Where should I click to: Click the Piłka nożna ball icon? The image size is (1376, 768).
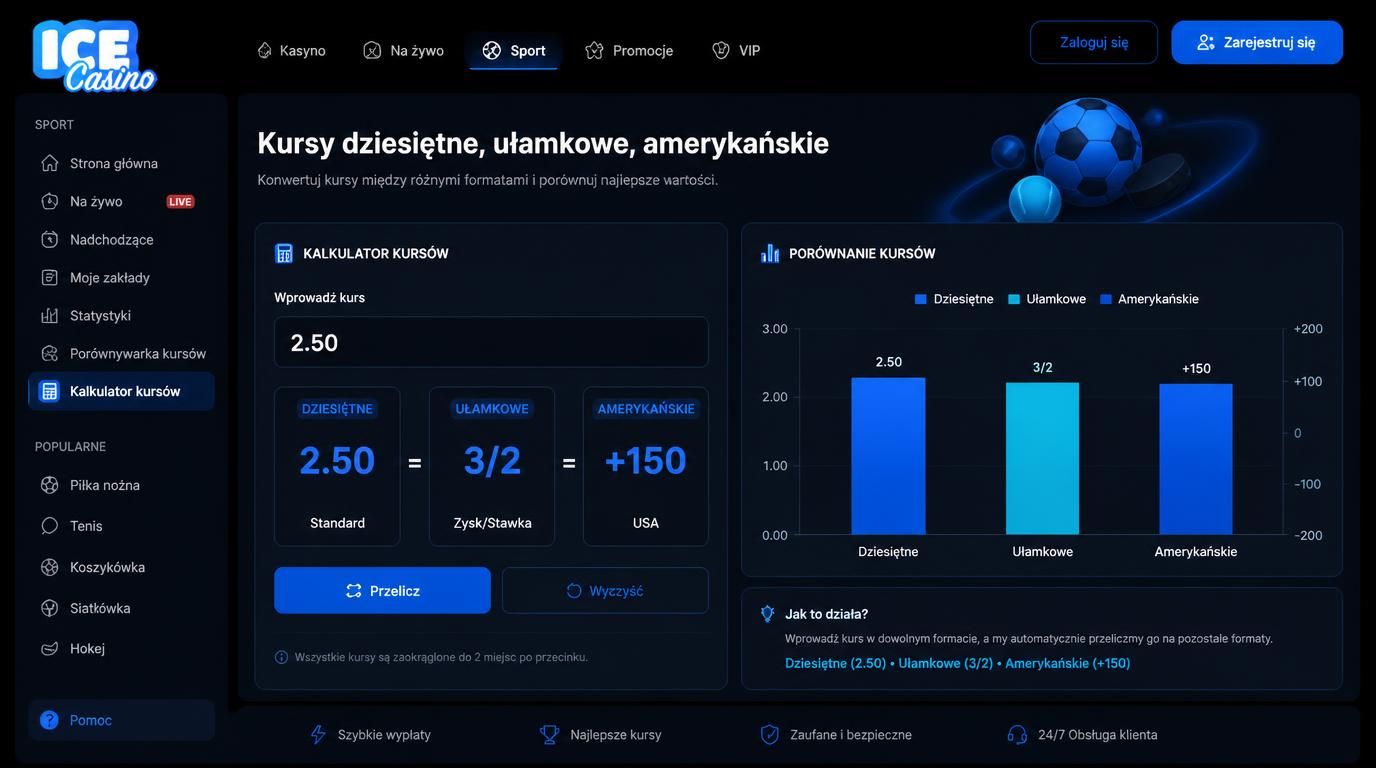[x=49, y=485]
